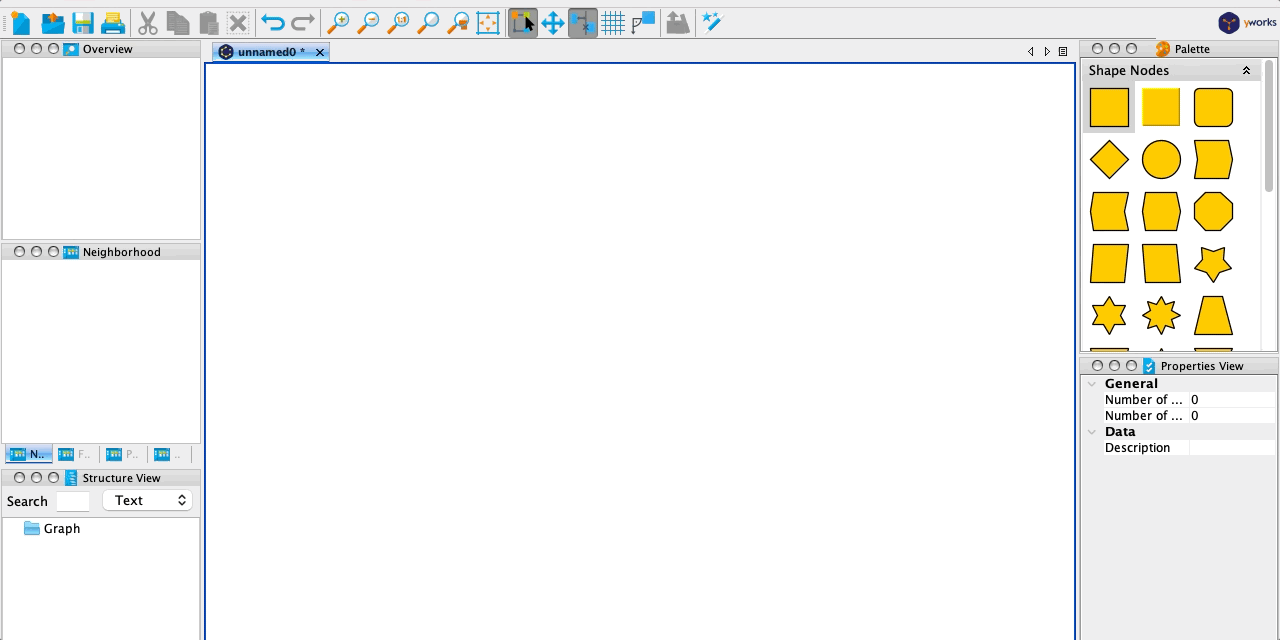Print the graph using the printer icon
The width and height of the screenshot is (1280, 640).
[113, 22]
